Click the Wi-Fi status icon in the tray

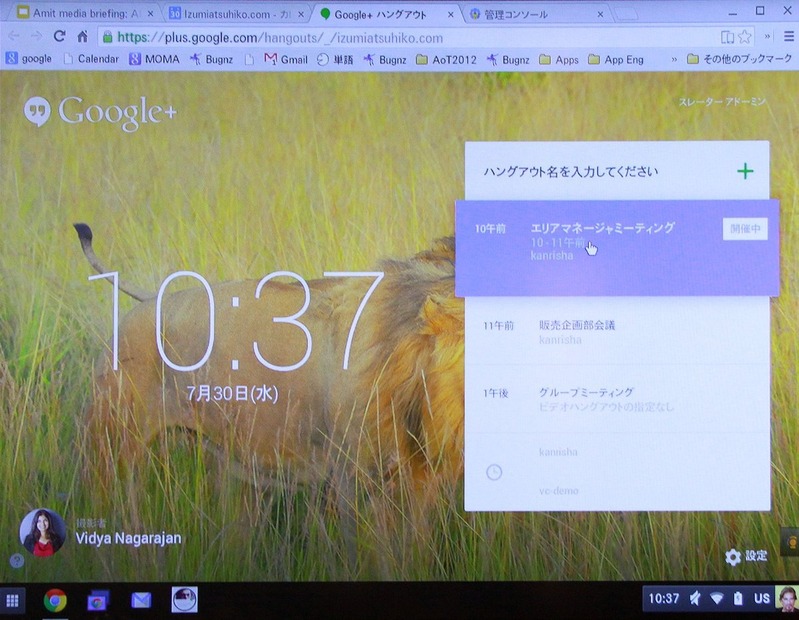pos(717,599)
